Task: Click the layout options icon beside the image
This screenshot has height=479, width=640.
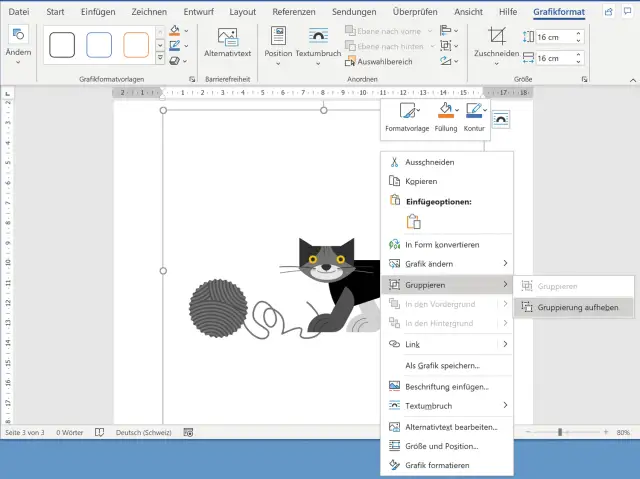Action: 501,118
